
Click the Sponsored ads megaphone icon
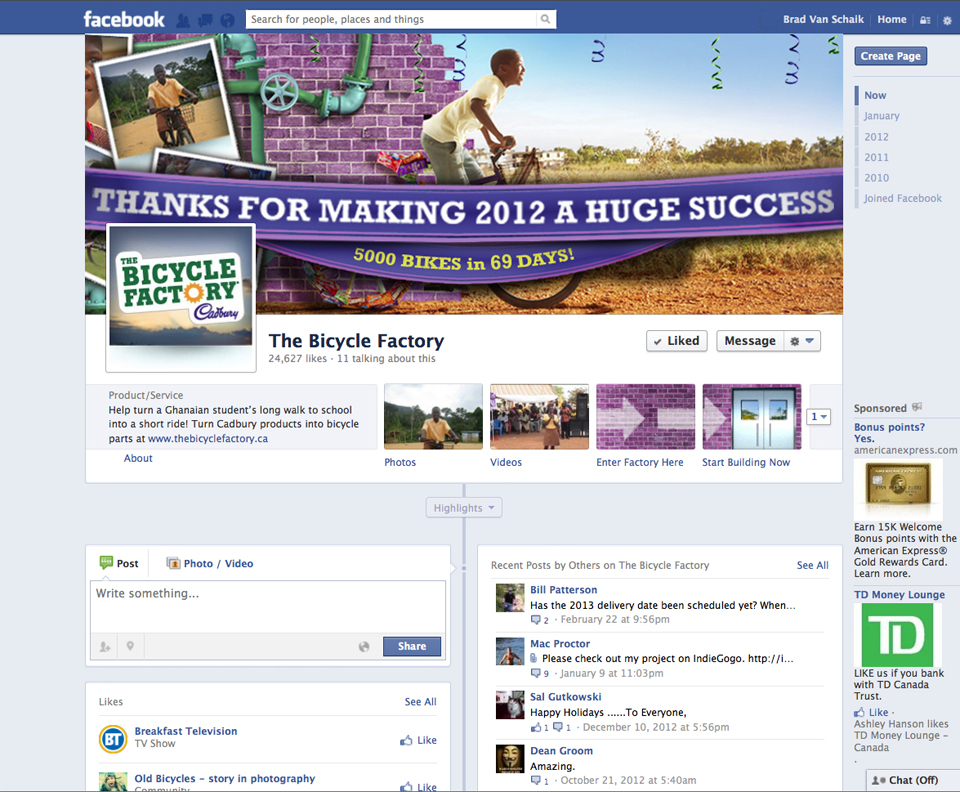pos(917,407)
